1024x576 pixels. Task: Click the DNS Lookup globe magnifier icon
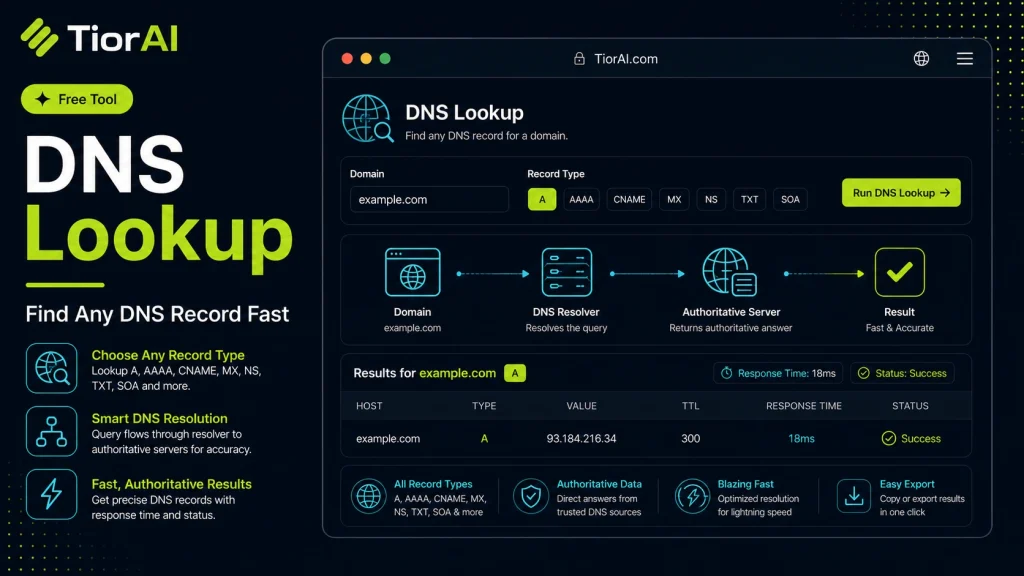(368, 119)
